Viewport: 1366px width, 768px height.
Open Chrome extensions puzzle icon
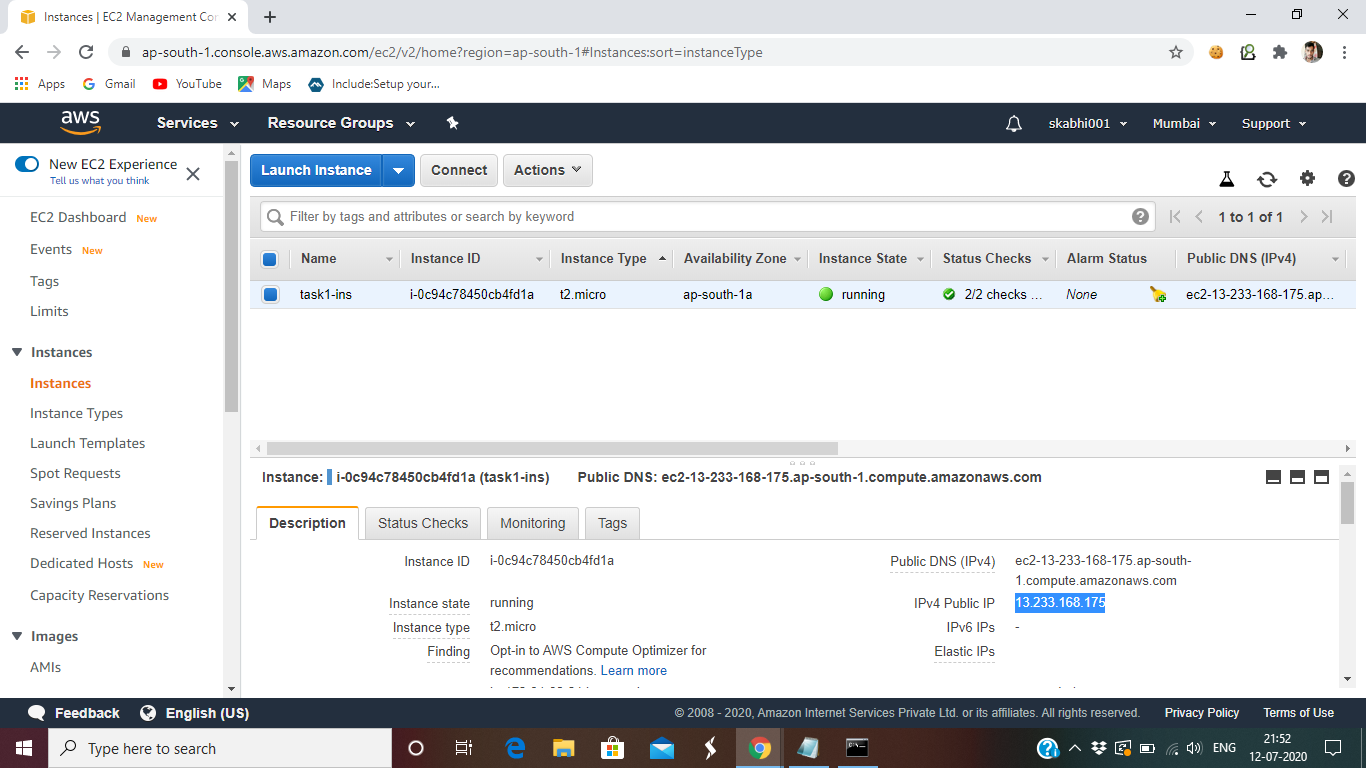pos(1280,52)
